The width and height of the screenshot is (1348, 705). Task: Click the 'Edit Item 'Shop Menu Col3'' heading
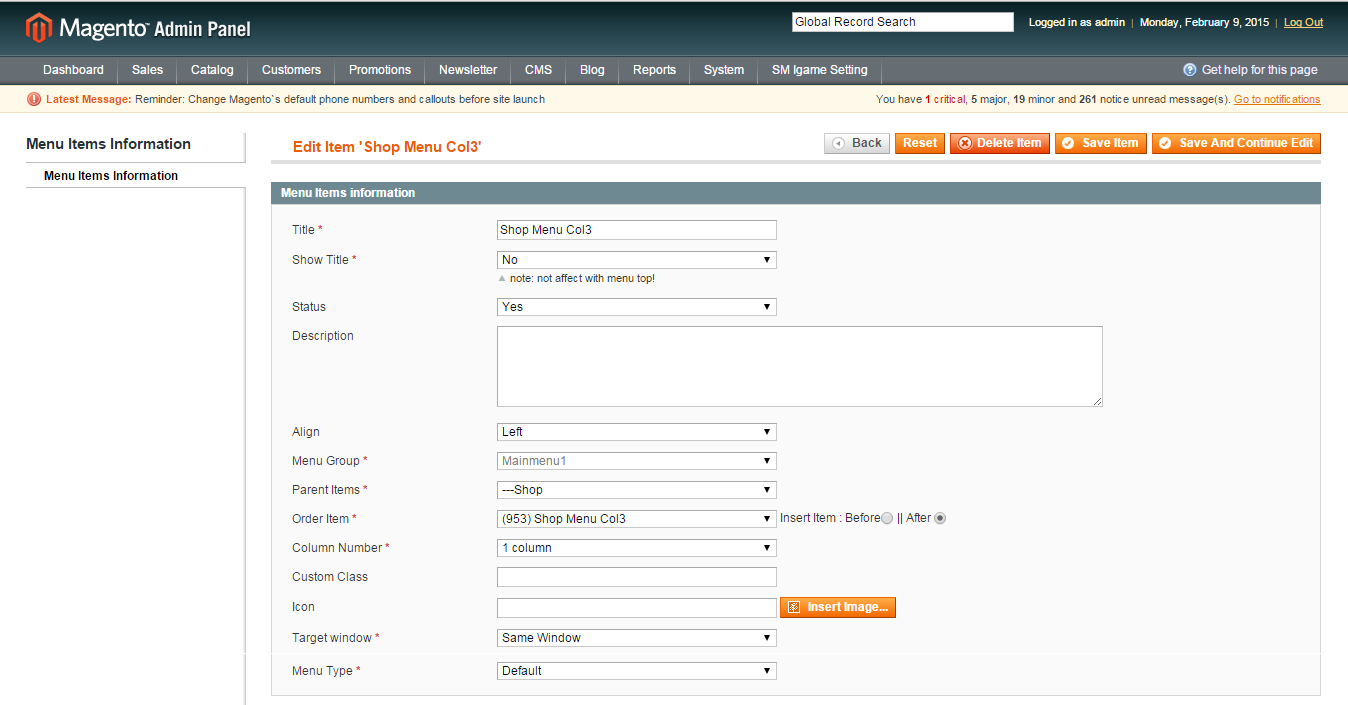pyautogui.click(x=387, y=147)
